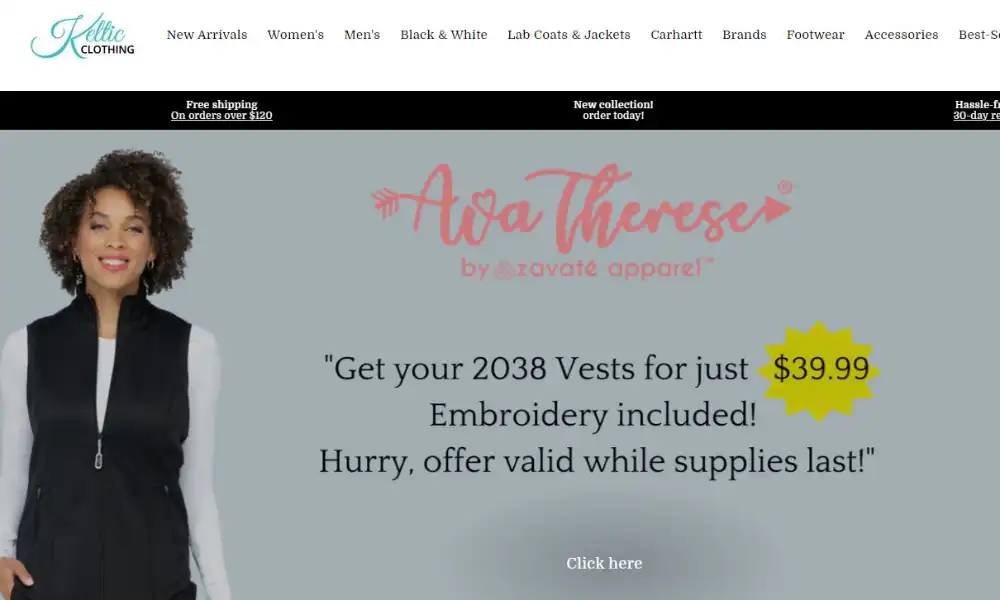Image resolution: width=1000 pixels, height=600 pixels.
Task: Click the 'Embroidery included!' promo text
Action: tap(592, 415)
